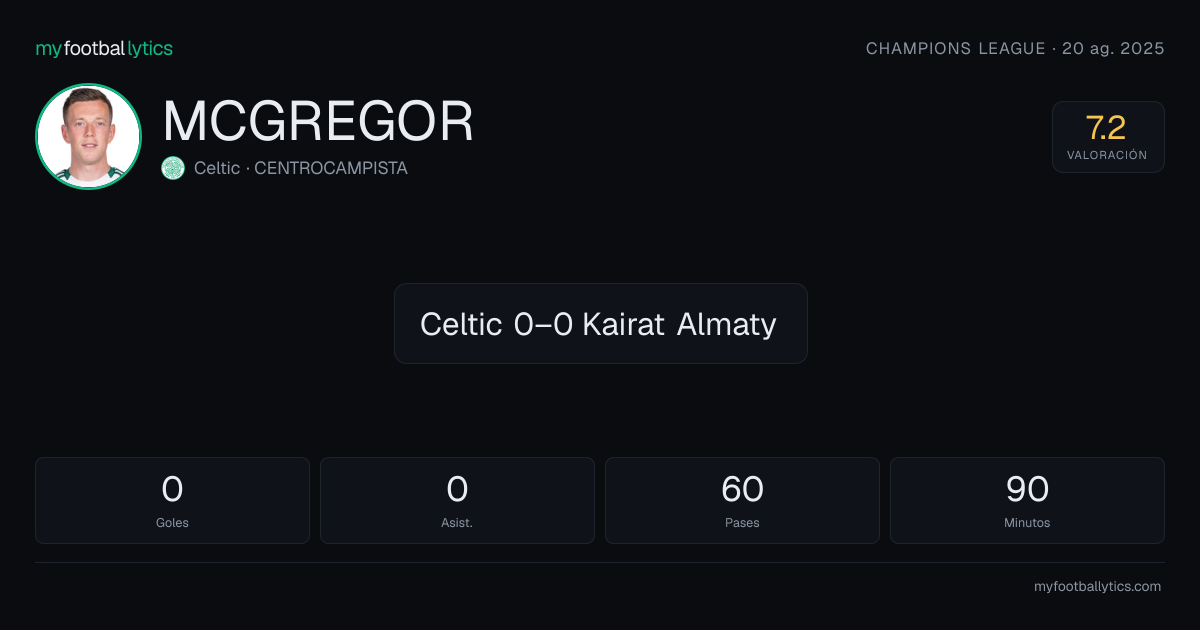This screenshot has height=630, width=1200.
Task: Click the Celtic club crest icon
Action: click(x=173, y=168)
